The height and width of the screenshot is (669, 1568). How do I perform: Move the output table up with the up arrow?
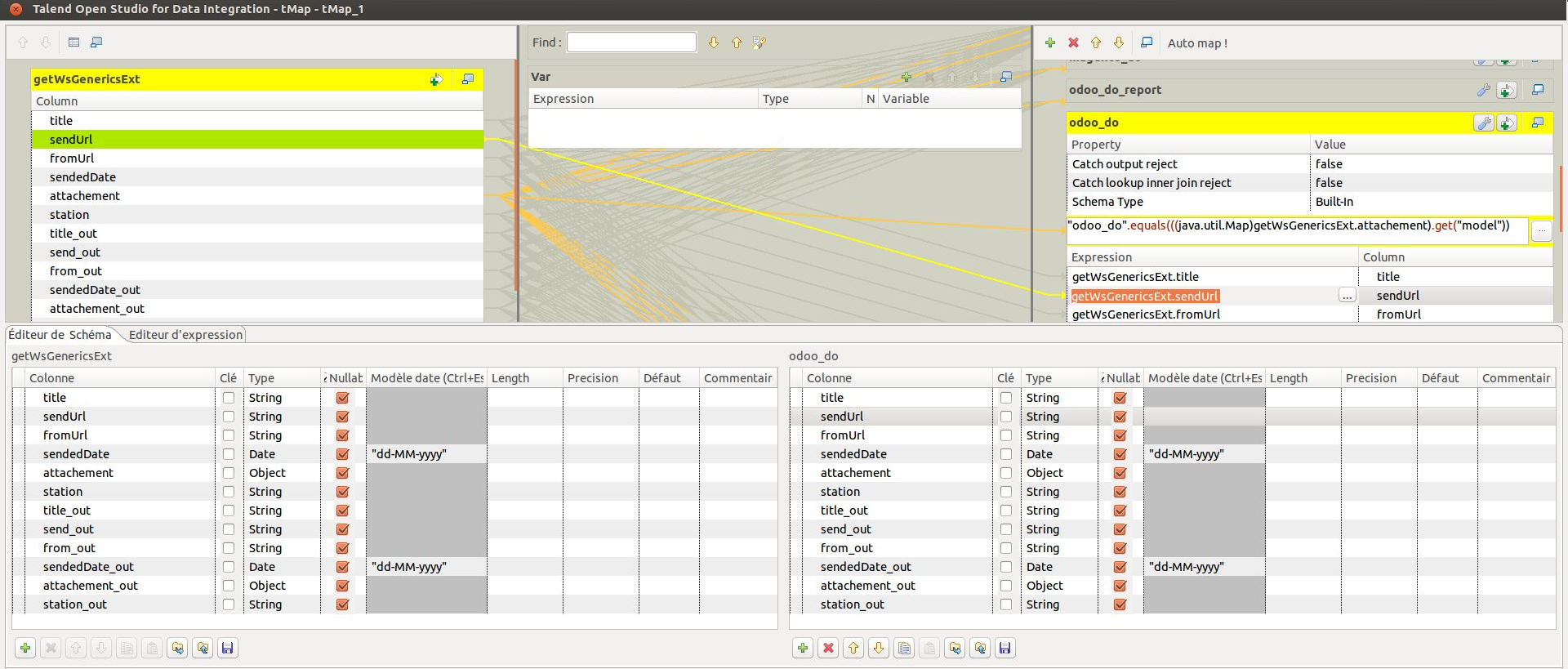click(1096, 42)
